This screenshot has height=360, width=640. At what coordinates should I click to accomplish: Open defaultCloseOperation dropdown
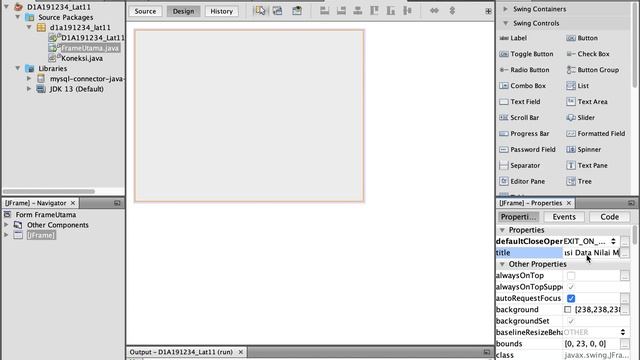(613, 241)
